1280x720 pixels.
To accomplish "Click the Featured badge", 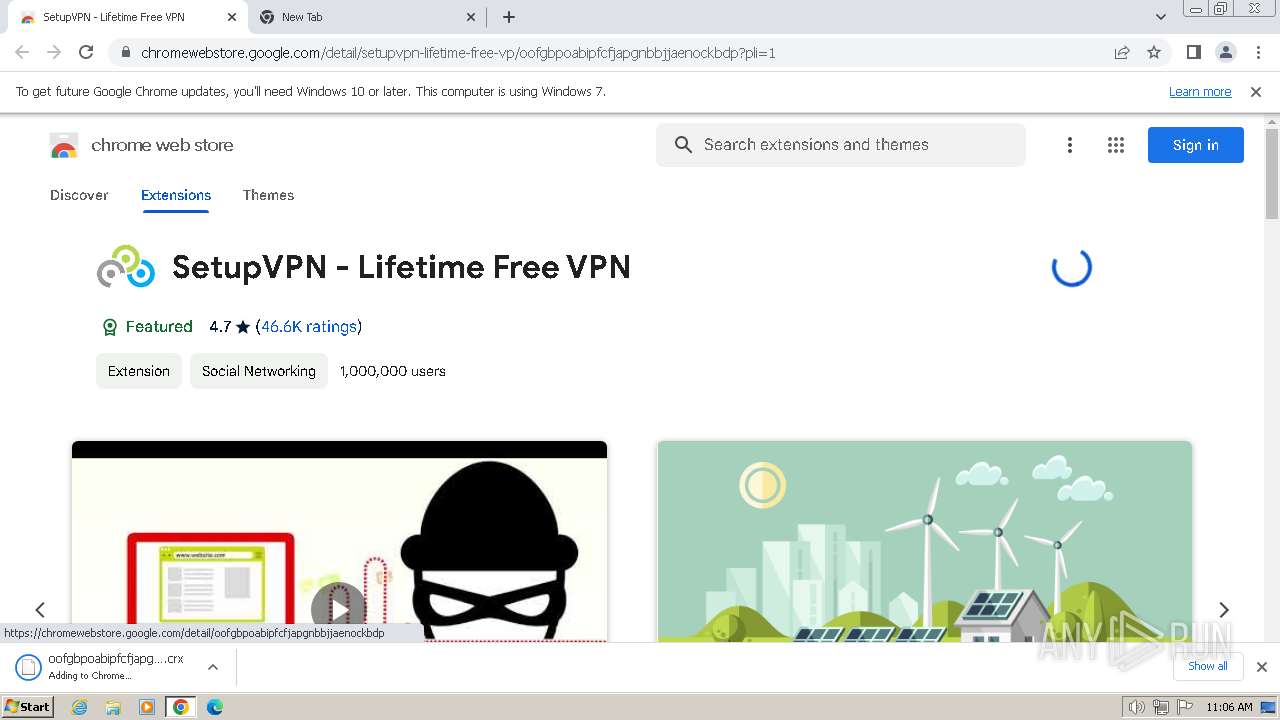I will [x=147, y=327].
